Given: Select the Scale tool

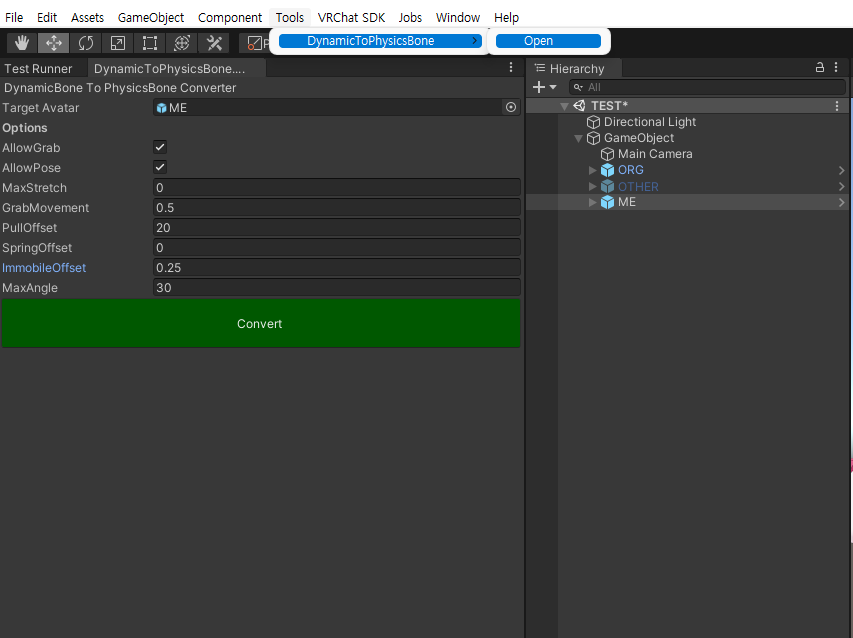Looking at the screenshot, I should click(x=118, y=42).
